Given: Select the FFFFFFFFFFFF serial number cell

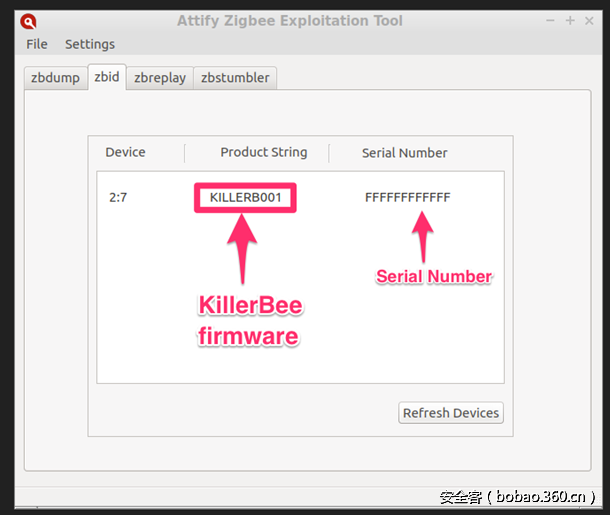Looking at the screenshot, I should coord(407,198).
